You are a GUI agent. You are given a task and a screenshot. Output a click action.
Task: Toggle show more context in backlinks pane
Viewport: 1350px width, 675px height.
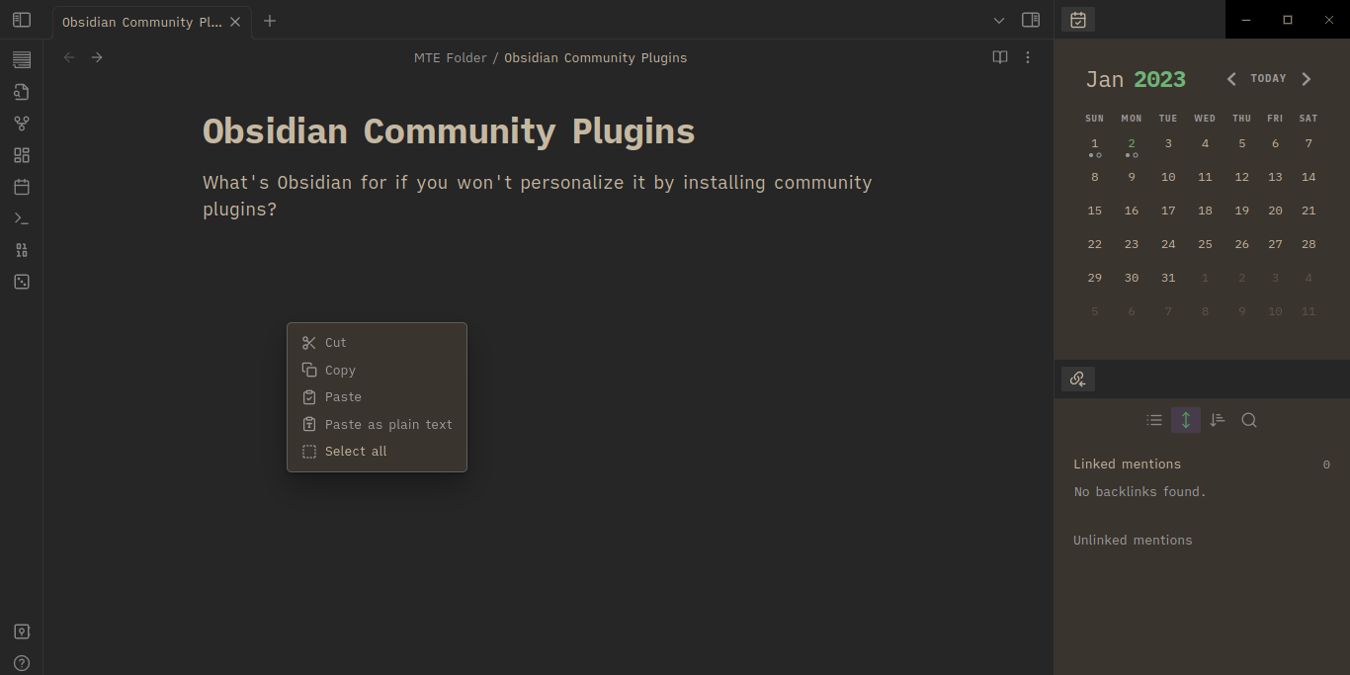click(1186, 420)
